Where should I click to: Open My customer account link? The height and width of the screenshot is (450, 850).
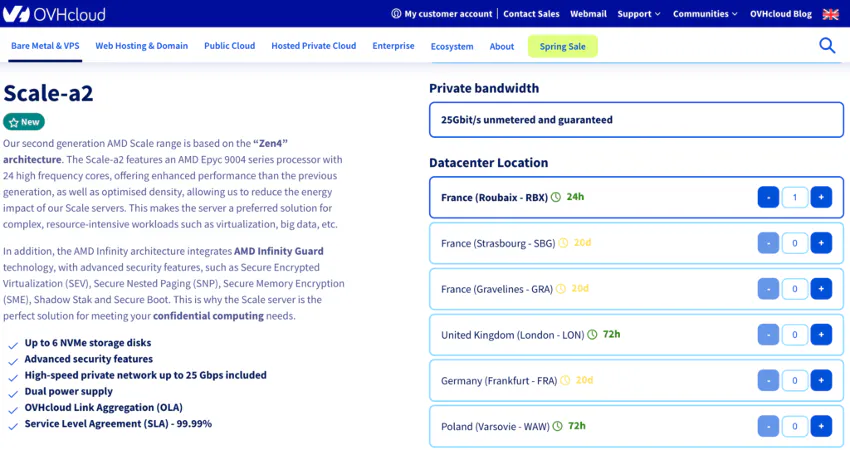[x=448, y=14]
